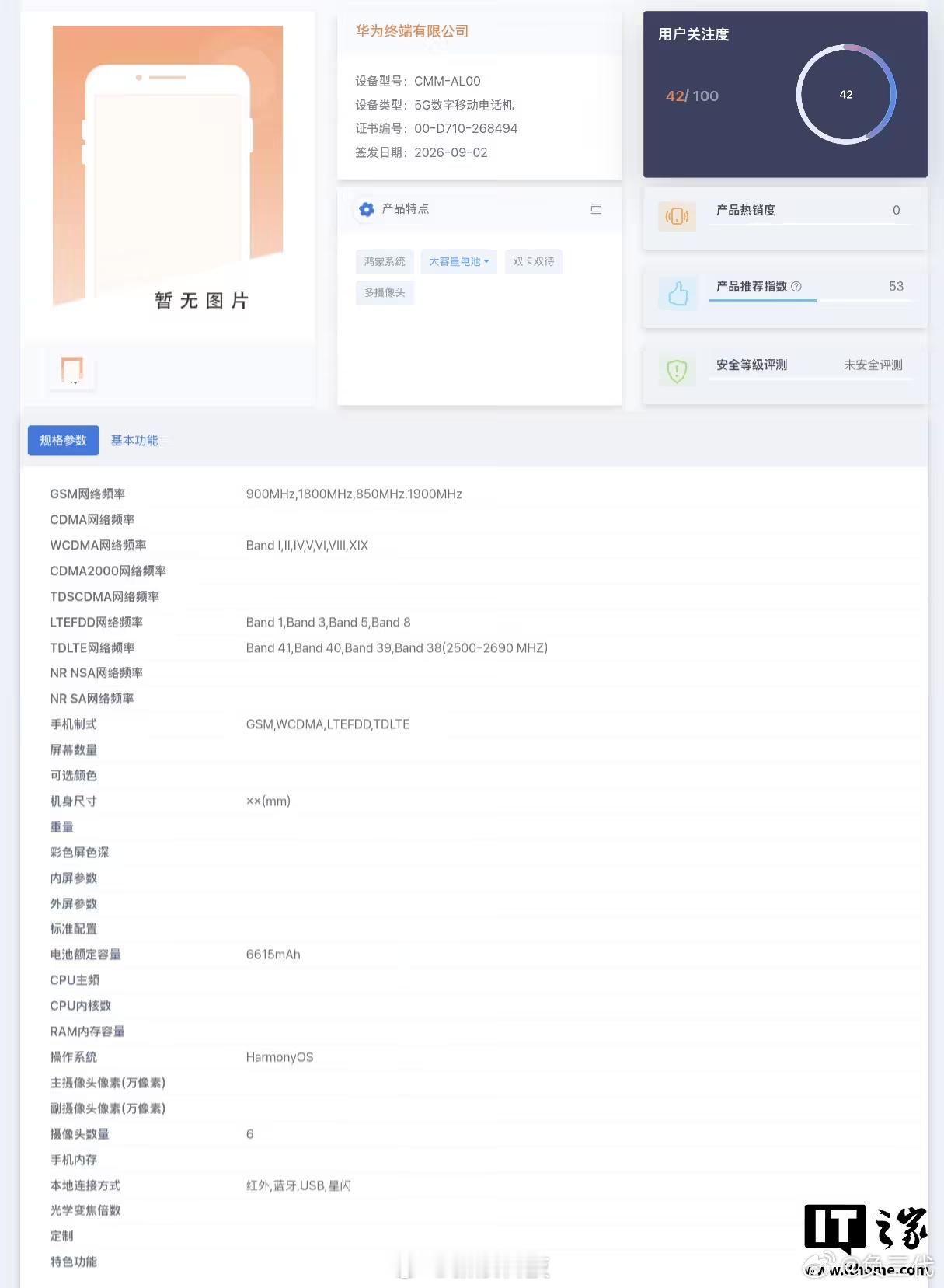Click the gear icon beside 产品特点
Viewport: 944px width, 1288px height.
click(367, 209)
